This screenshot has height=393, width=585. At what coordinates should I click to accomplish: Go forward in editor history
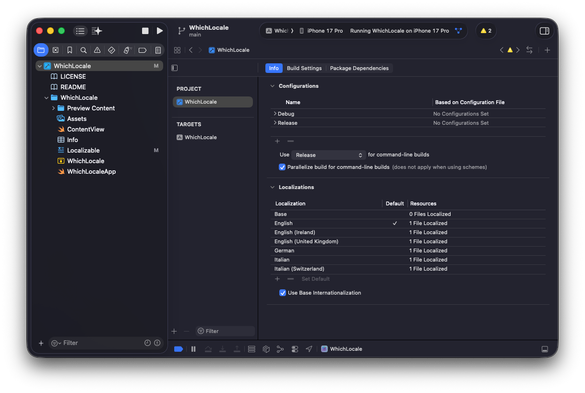[x=200, y=50]
